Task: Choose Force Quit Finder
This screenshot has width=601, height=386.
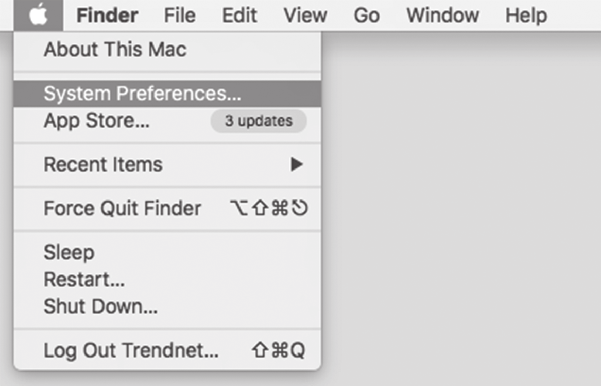Action: coord(167,209)
